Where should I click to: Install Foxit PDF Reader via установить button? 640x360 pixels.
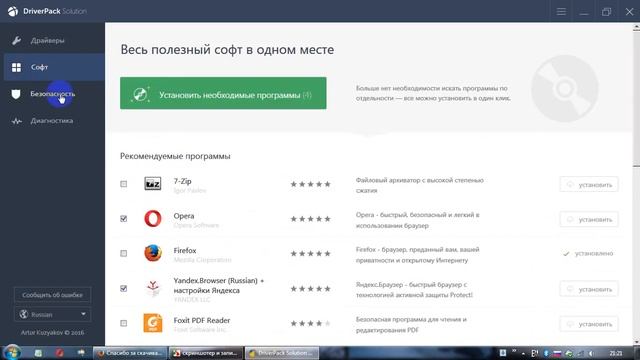tap(589, 324)
